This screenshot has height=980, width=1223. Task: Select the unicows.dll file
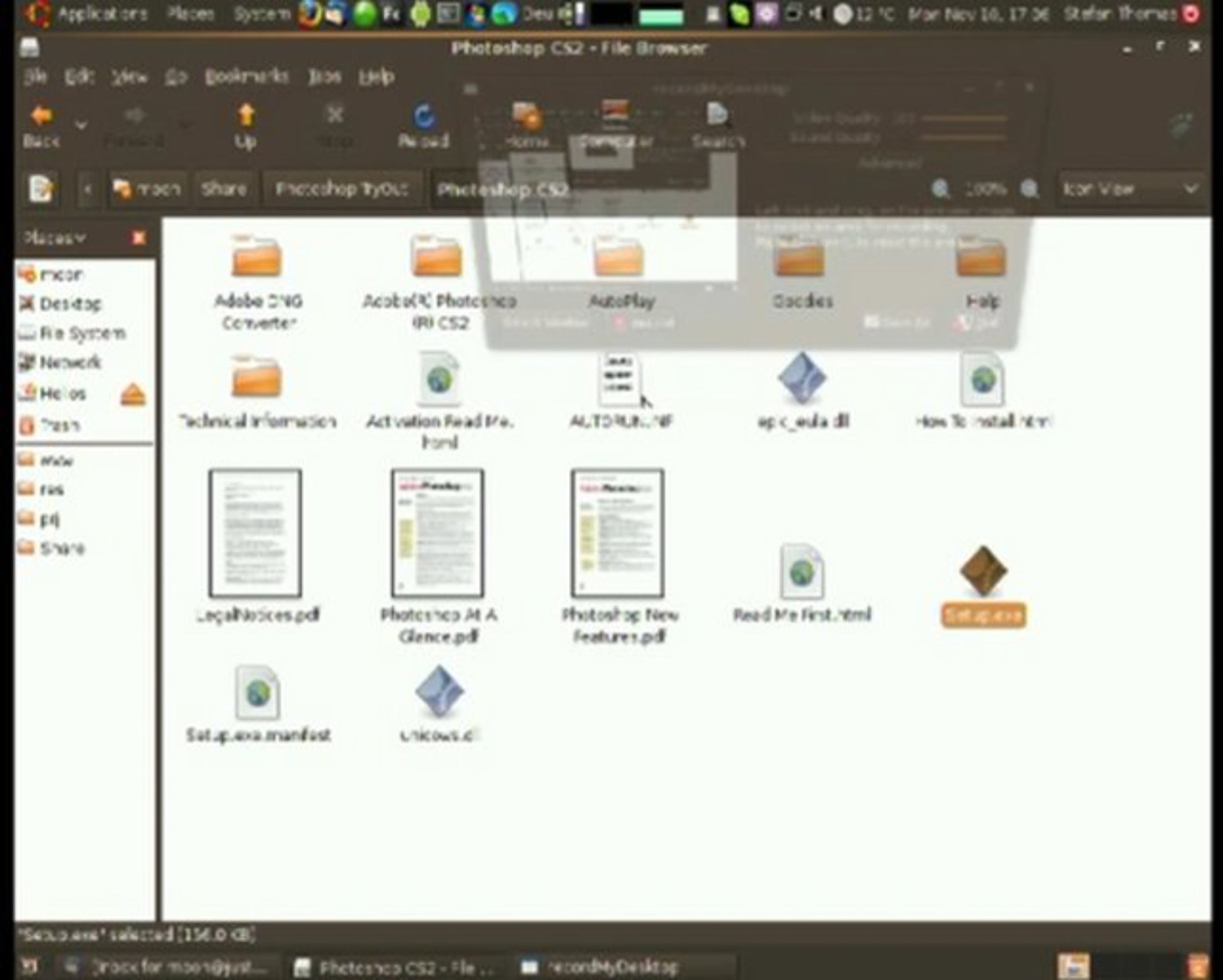point(439,692)
